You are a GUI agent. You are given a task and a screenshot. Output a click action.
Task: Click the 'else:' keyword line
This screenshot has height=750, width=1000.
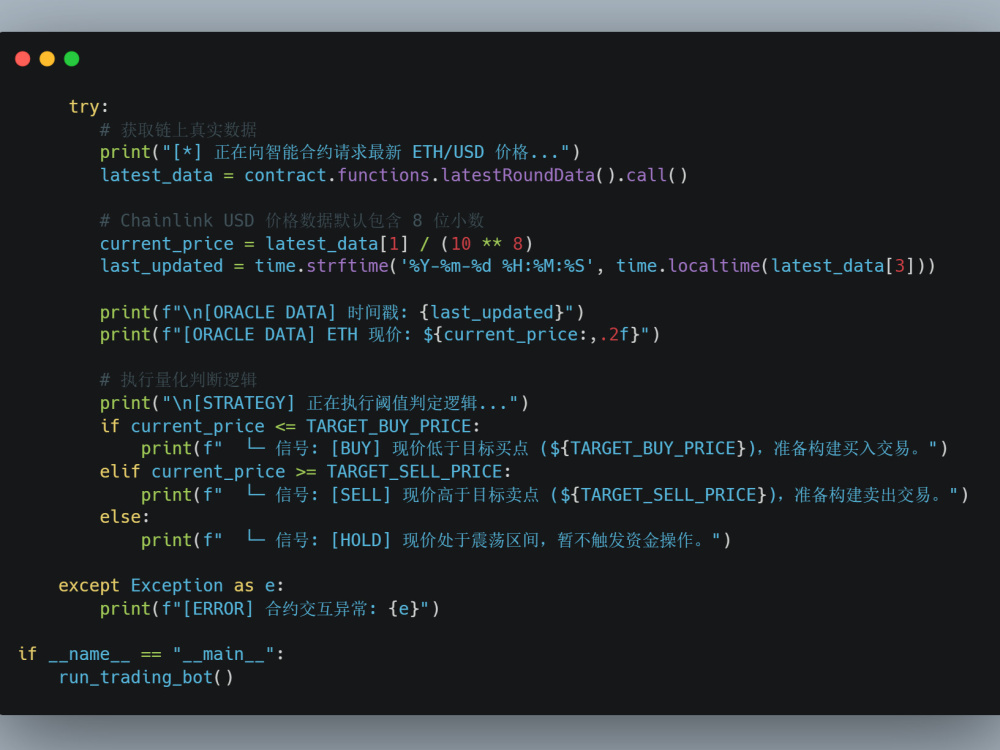point(124,517)
